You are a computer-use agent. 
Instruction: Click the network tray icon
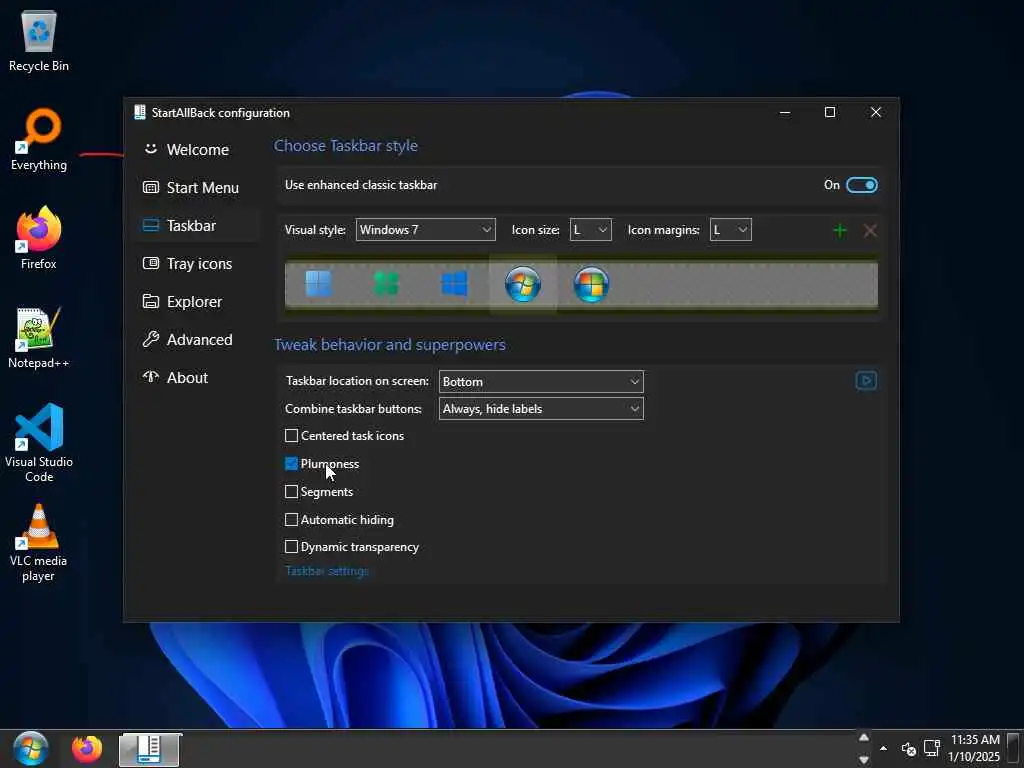click(x=932, y=748)
